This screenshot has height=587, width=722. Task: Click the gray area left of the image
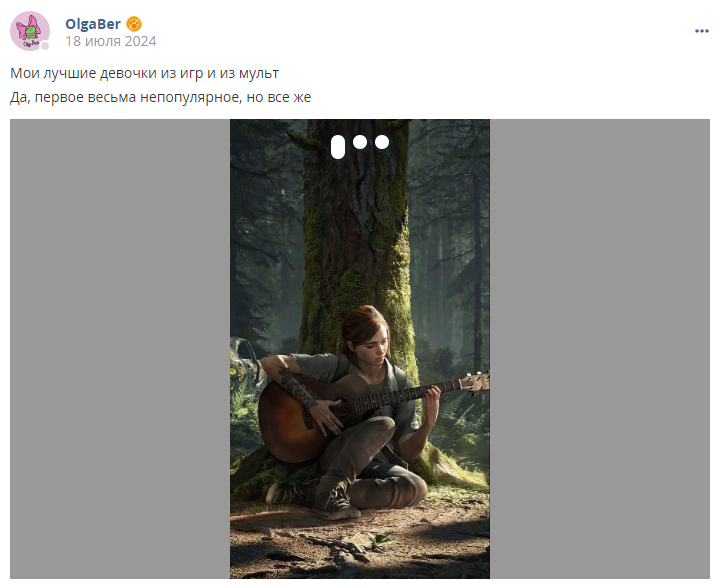pos(120,349)
